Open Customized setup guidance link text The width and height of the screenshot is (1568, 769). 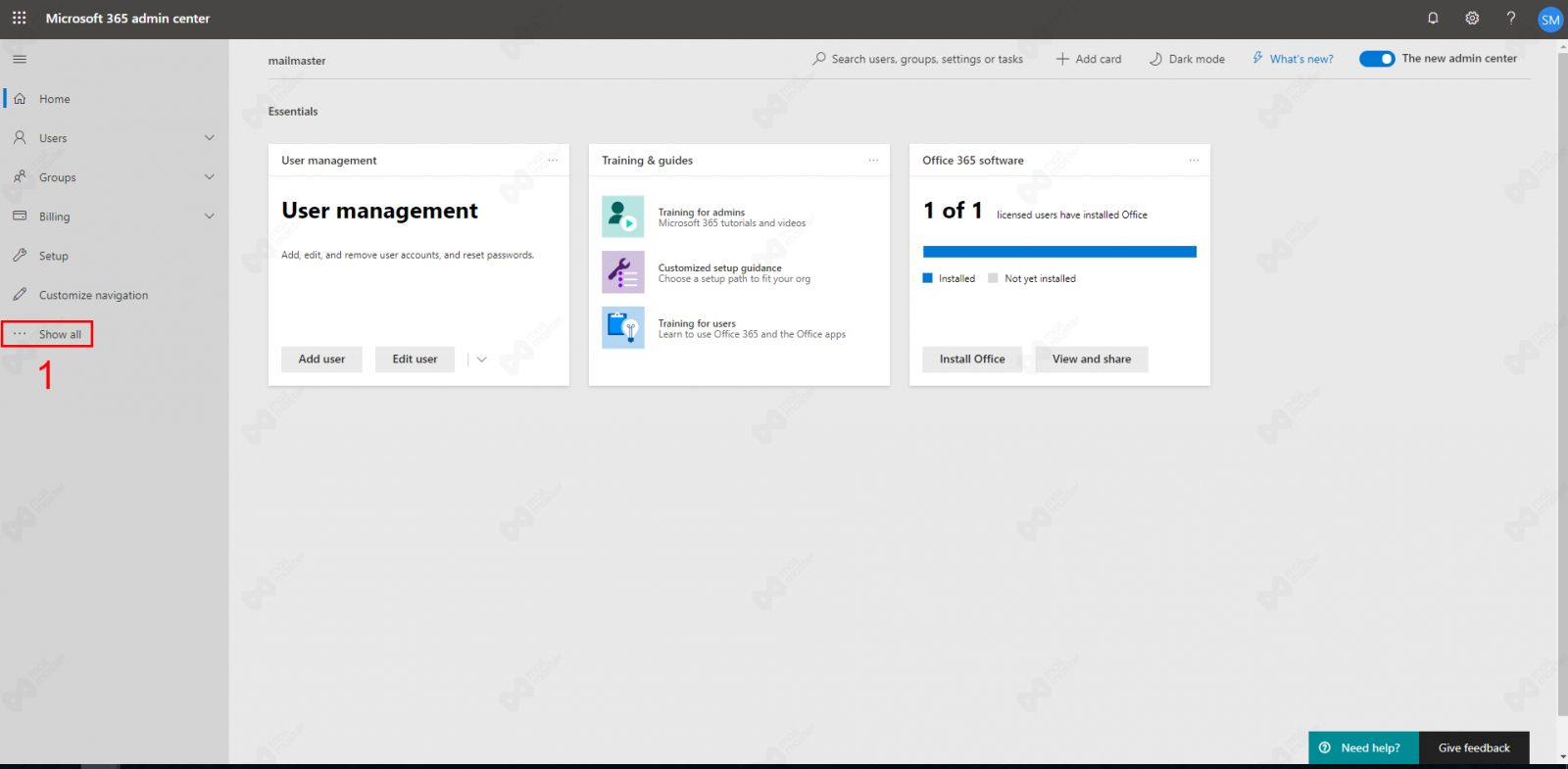point(720,267)
